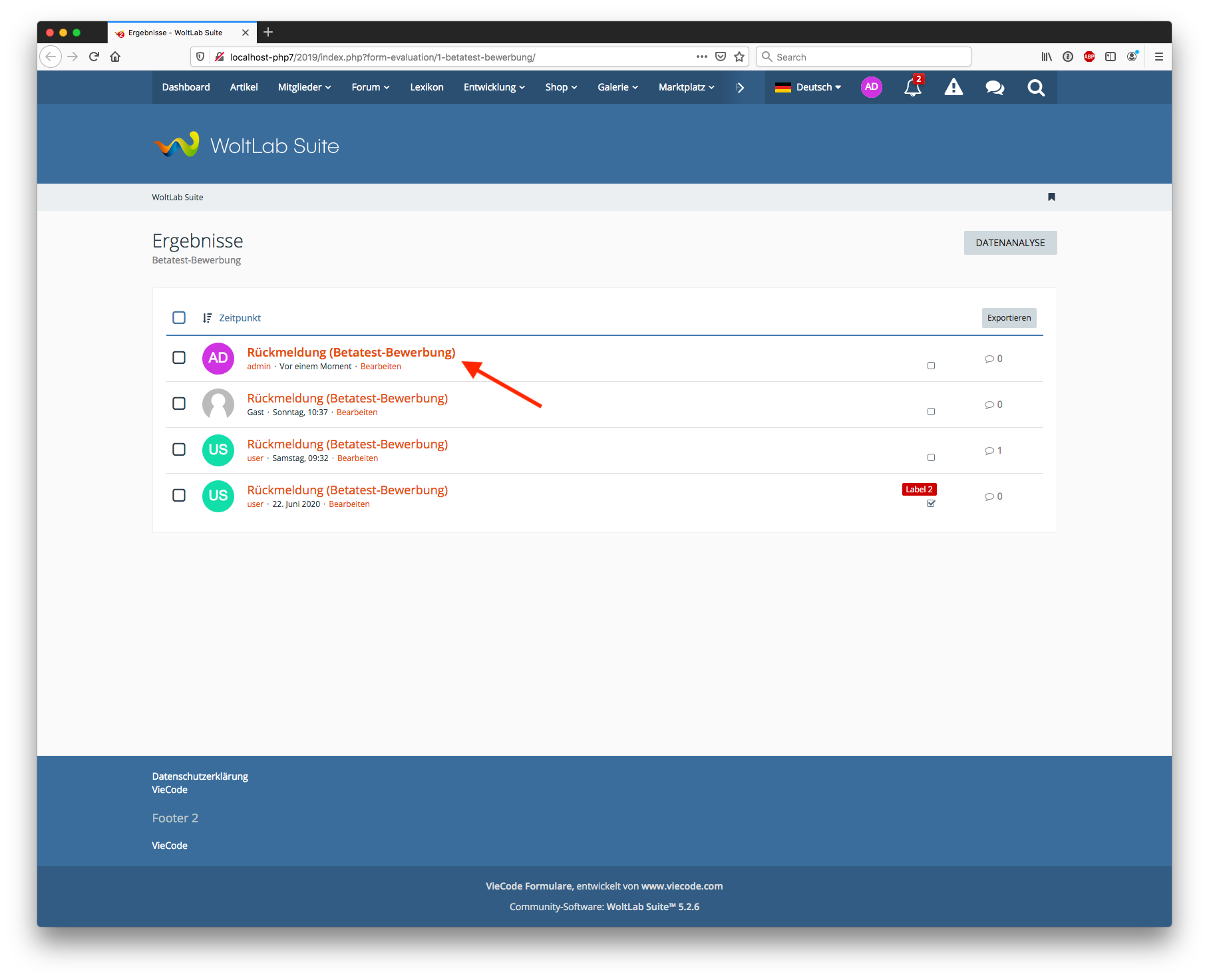
Task: Click the bookmark icon in breadcrumb bar
Action: [1051, 197]
